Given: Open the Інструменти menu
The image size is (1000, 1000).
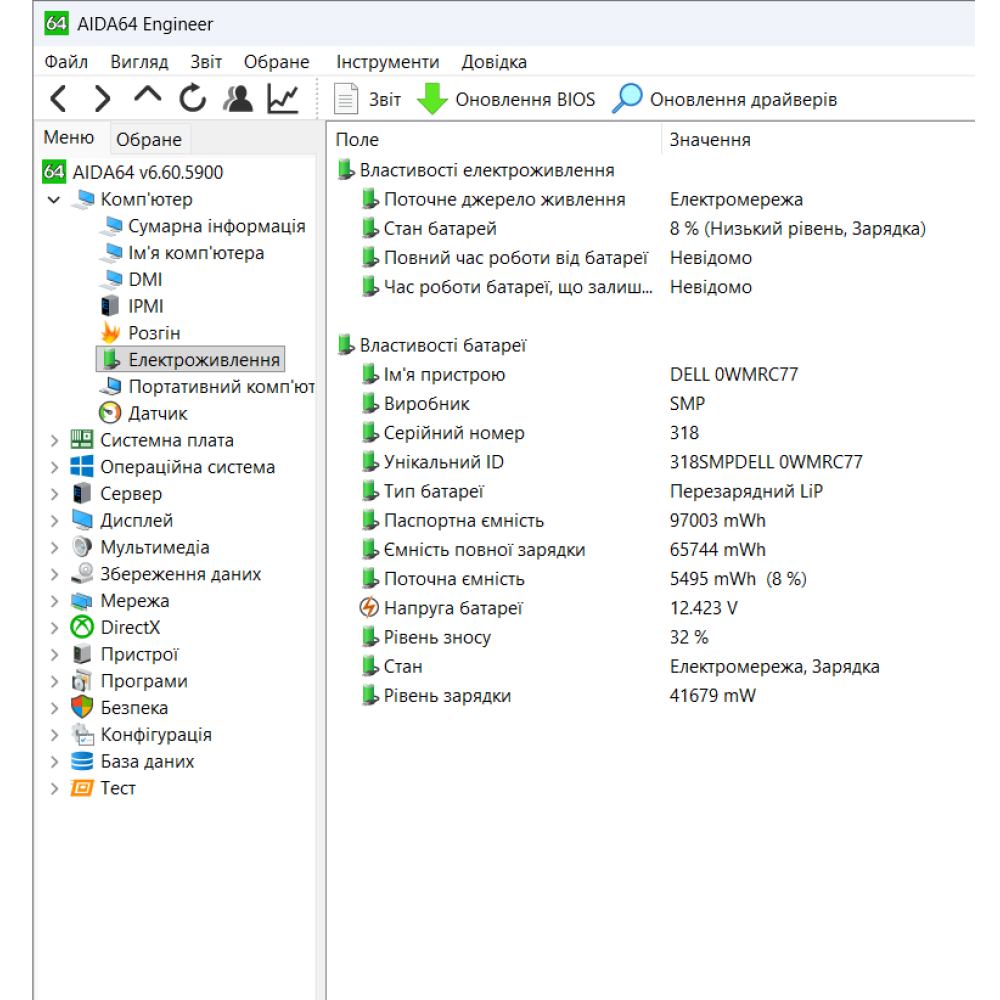Looking at the screenshot, I should tap(388, 62).
